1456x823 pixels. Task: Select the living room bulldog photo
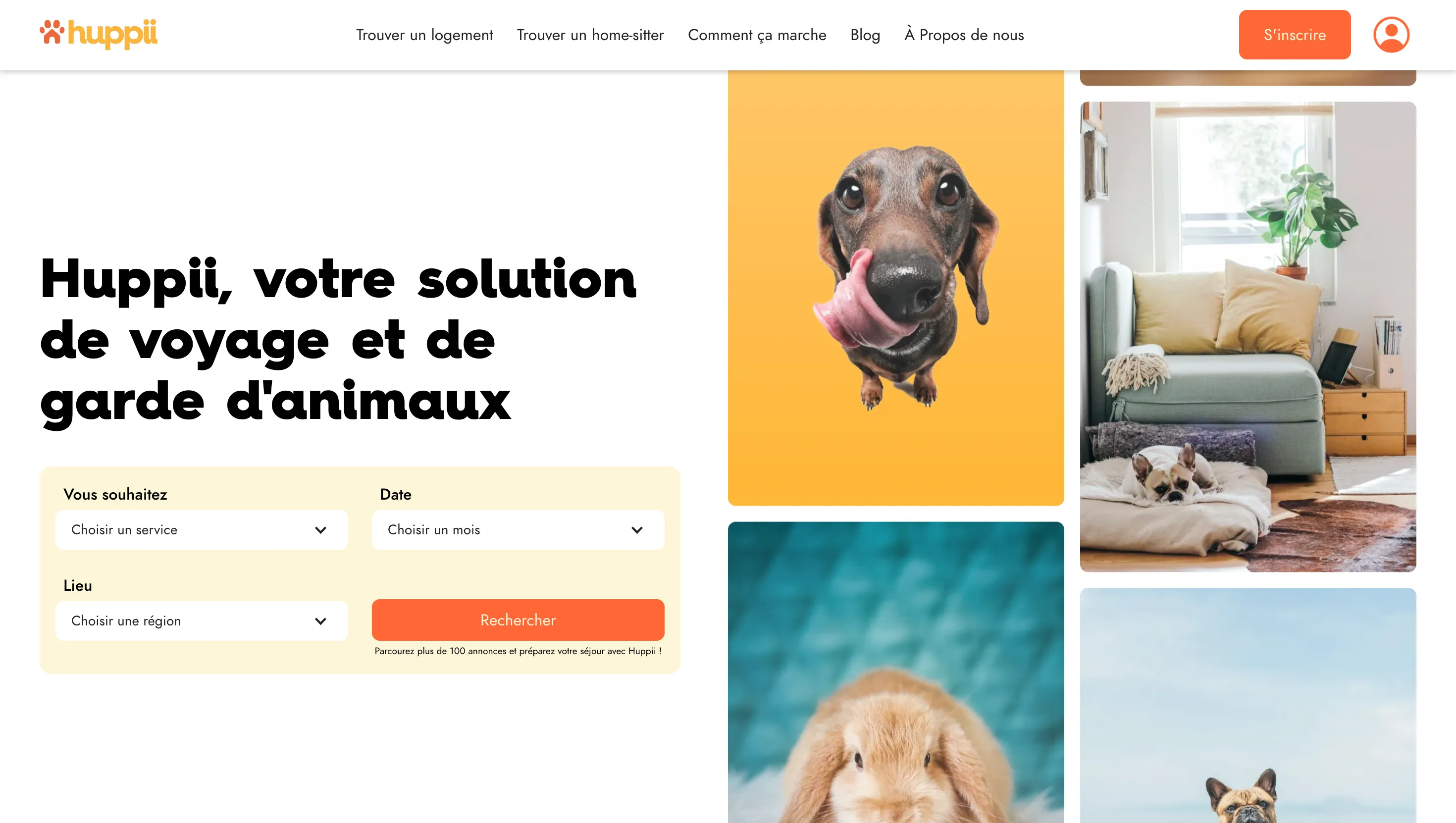[x=1248, y=337]
